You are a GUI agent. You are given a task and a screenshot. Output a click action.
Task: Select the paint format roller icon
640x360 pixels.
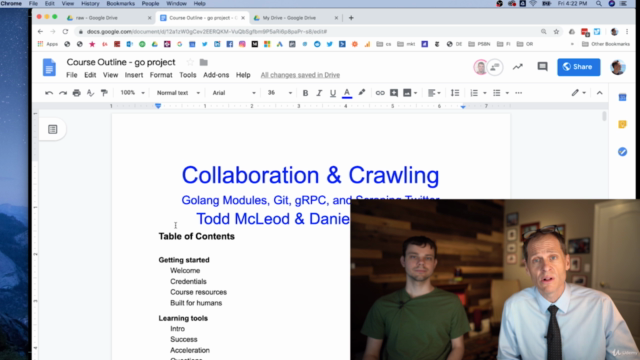coord(104,93)
